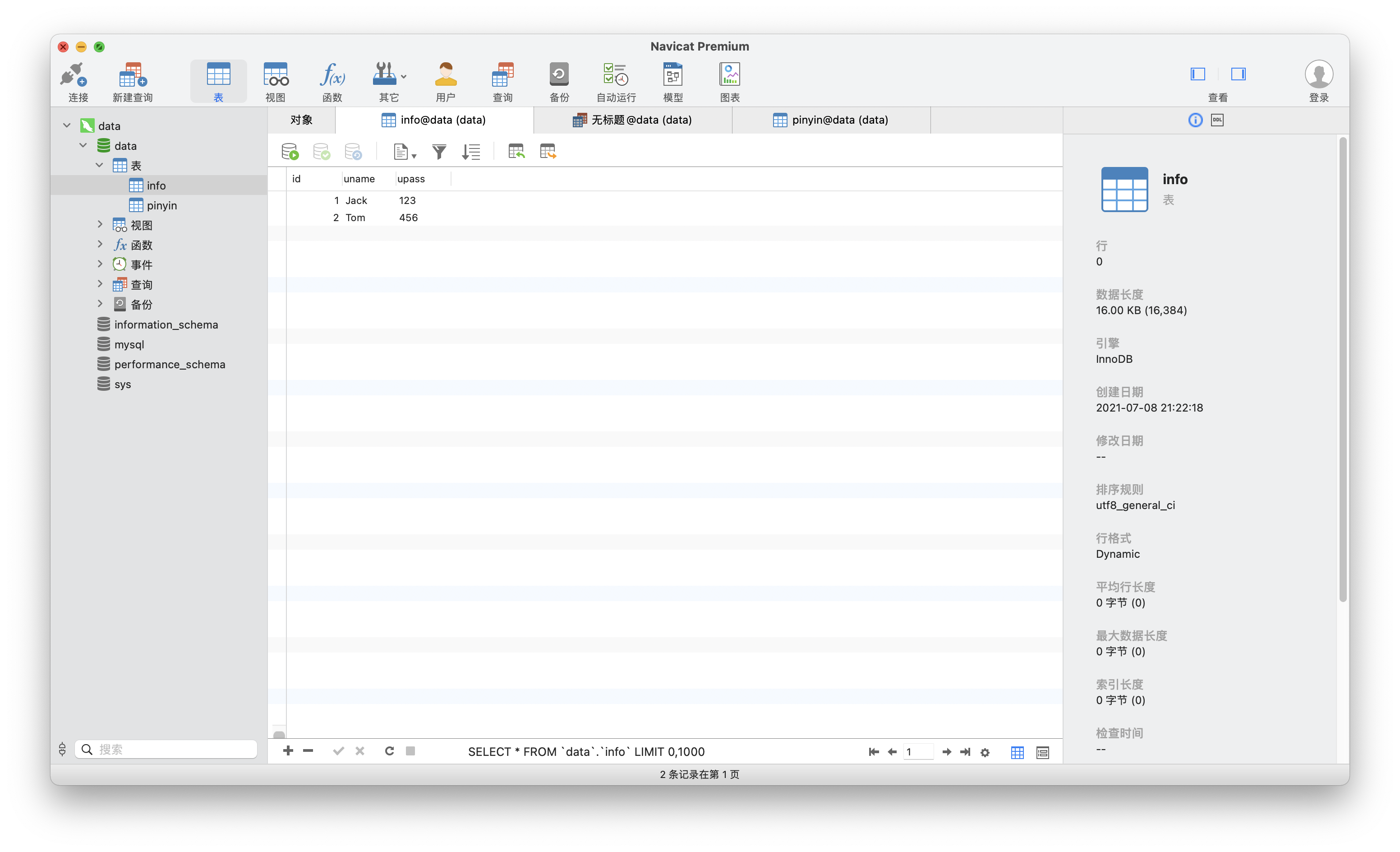Expand the 视图 node in tree
The height and width of the screenshot is (852, 1400).
click(100, 225)
